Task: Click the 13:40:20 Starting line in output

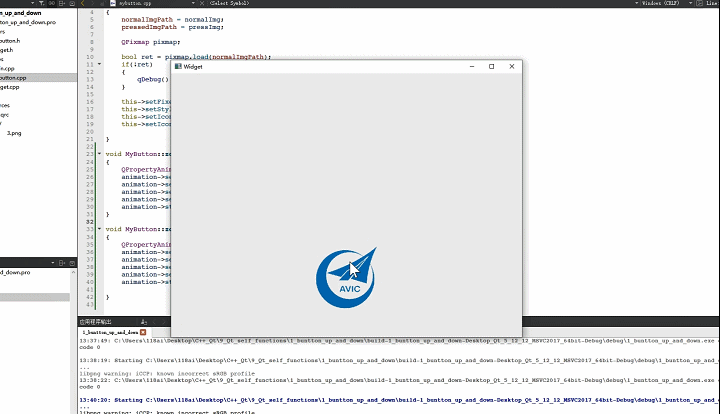Action: (x=398, y=400)
